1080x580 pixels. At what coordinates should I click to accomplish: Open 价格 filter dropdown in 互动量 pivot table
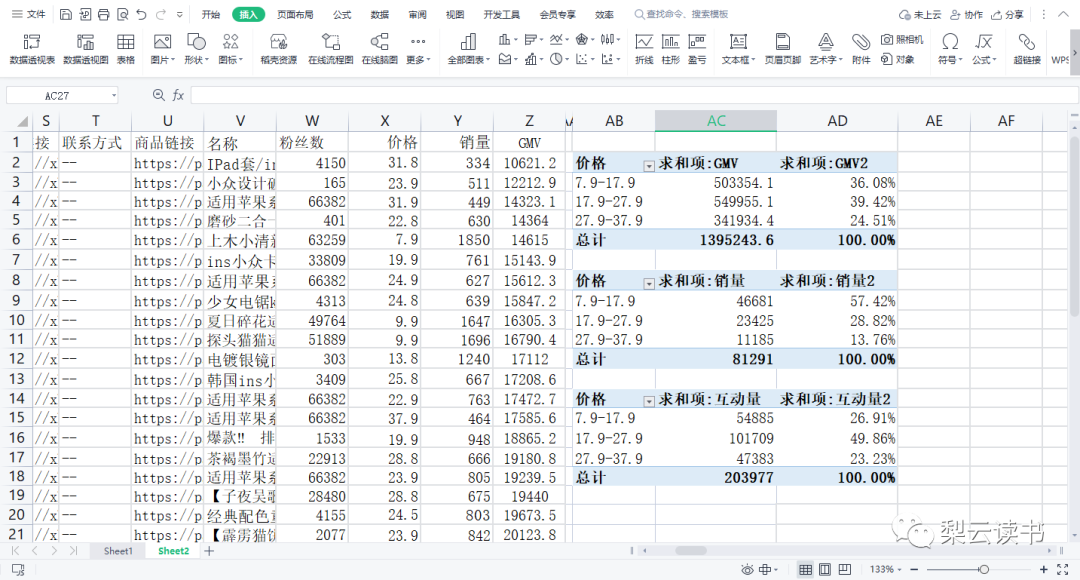tap(648, 401)
